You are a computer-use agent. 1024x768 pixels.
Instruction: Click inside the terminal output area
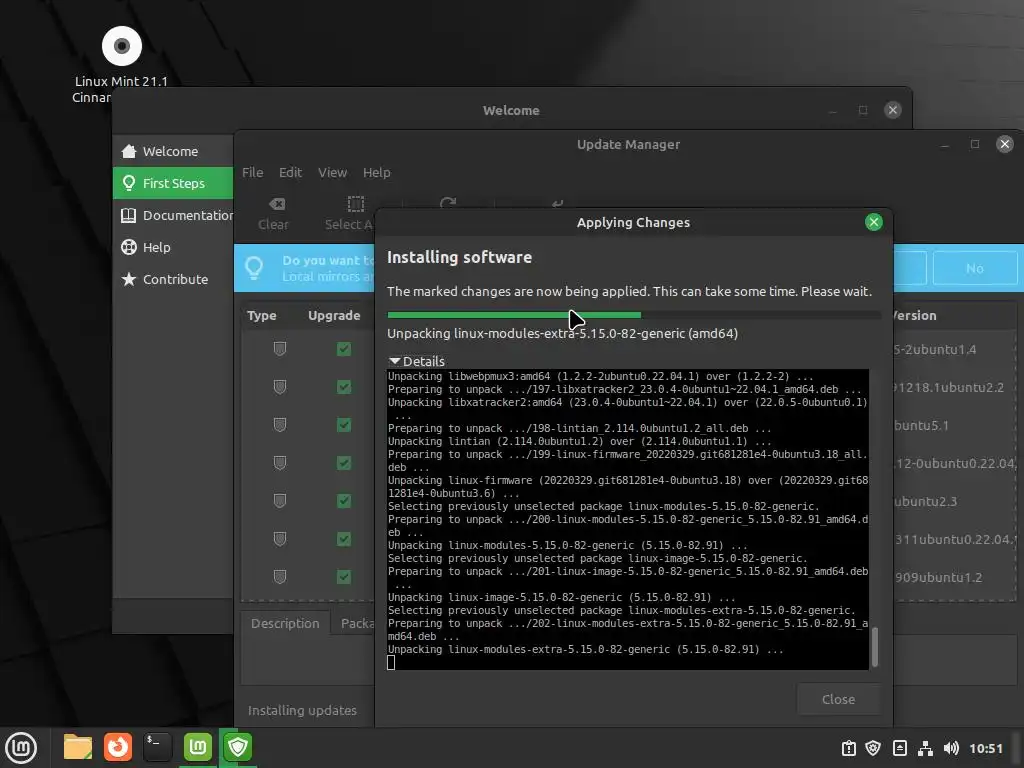(628, 519)
